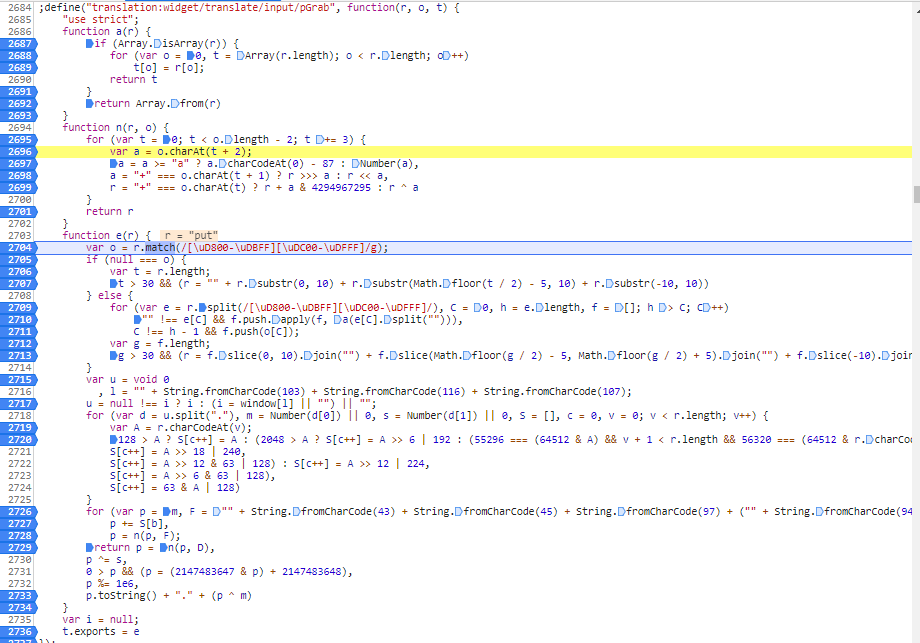Click the vertical scrollbar thumb of the code editor
The image size is (920, 643).
click(x=916, y=194)
